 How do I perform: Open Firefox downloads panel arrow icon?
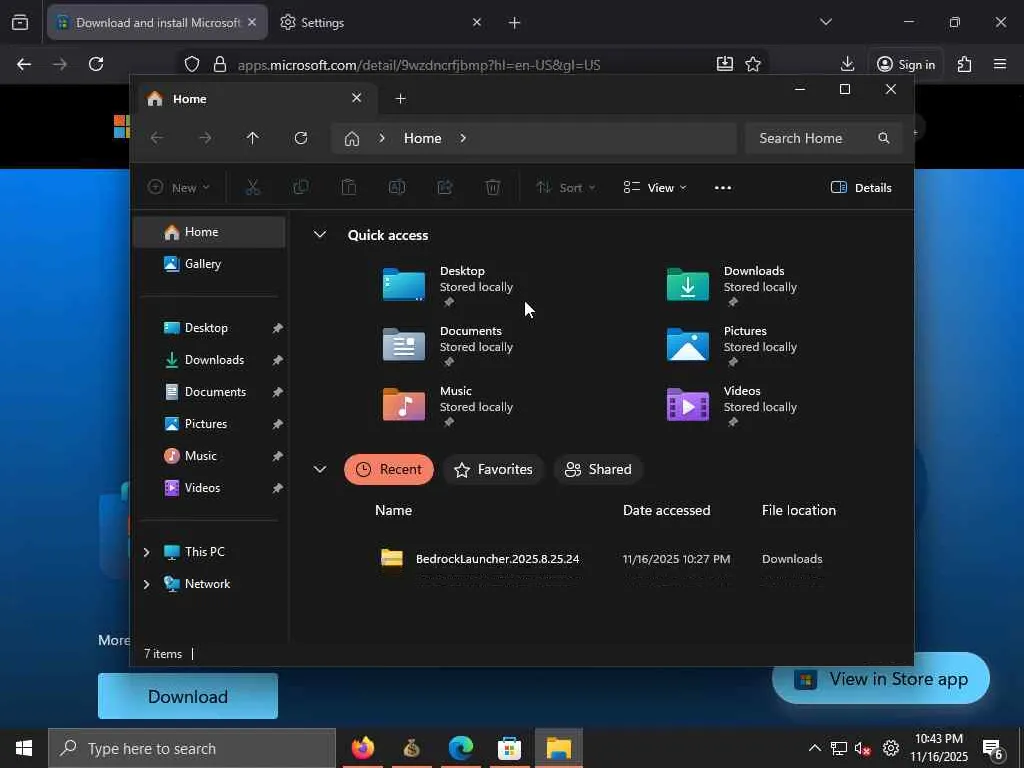tap(847, 64)
